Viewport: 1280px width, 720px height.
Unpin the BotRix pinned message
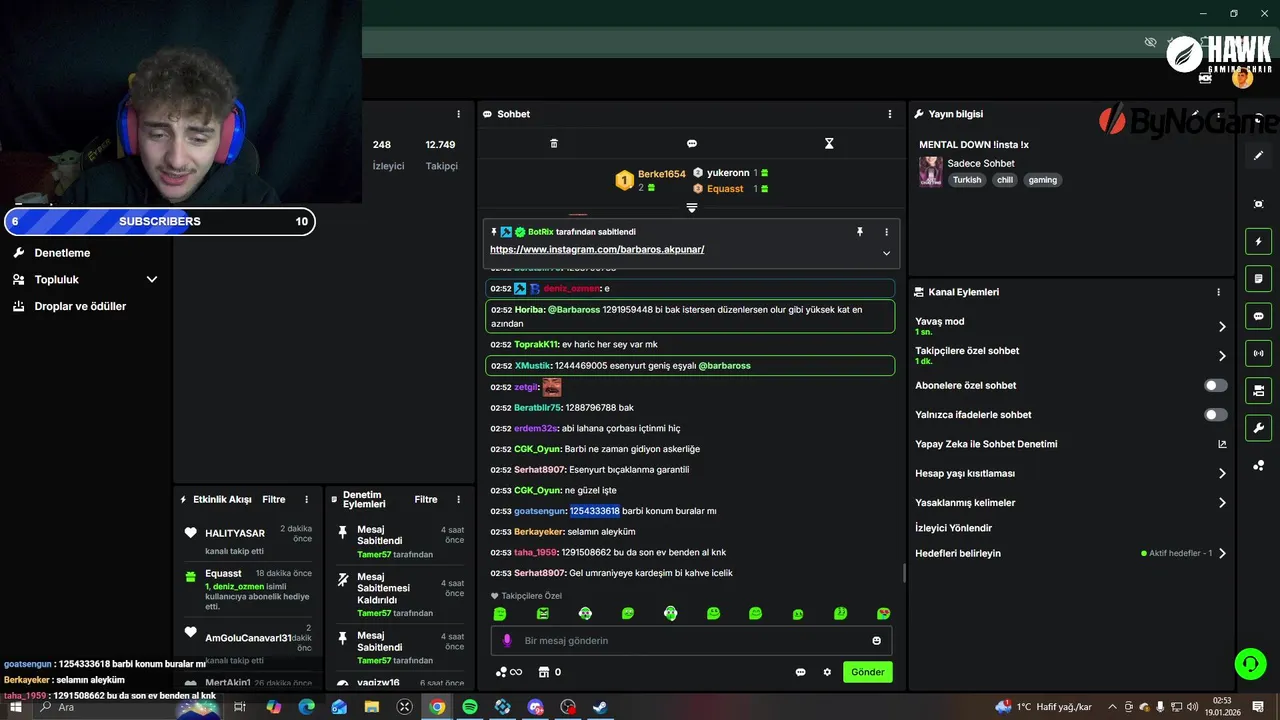tap(859, 232)
